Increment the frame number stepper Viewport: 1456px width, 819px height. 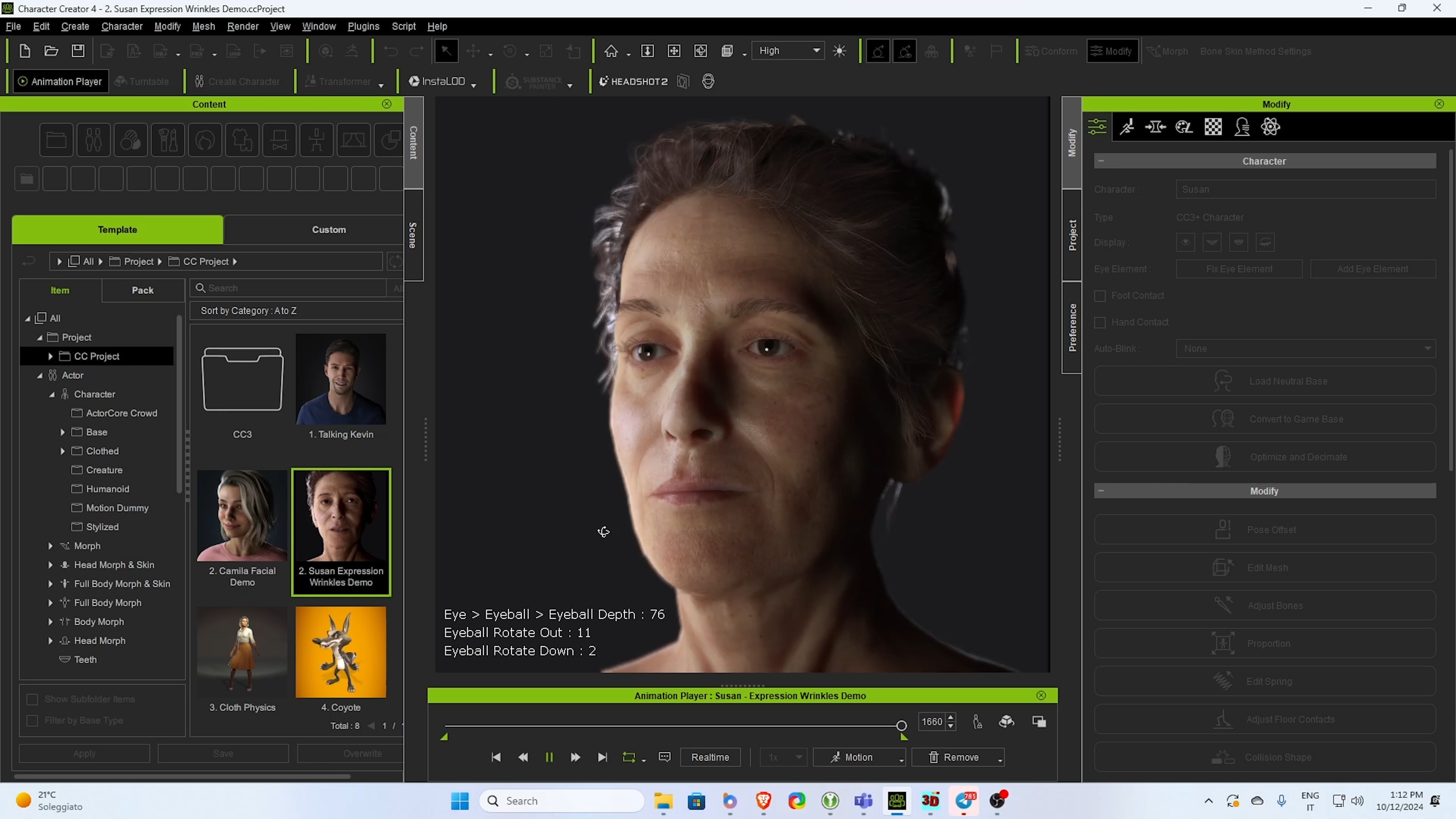[951, 718]
